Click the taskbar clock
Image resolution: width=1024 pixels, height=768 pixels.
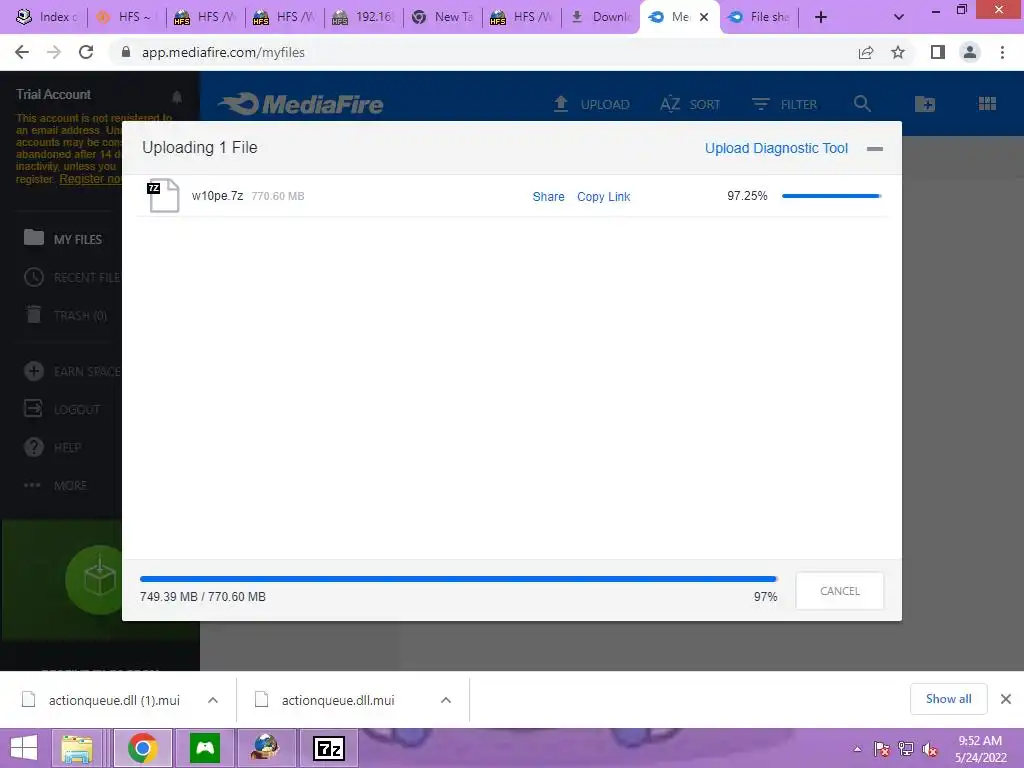coord(980,749)
